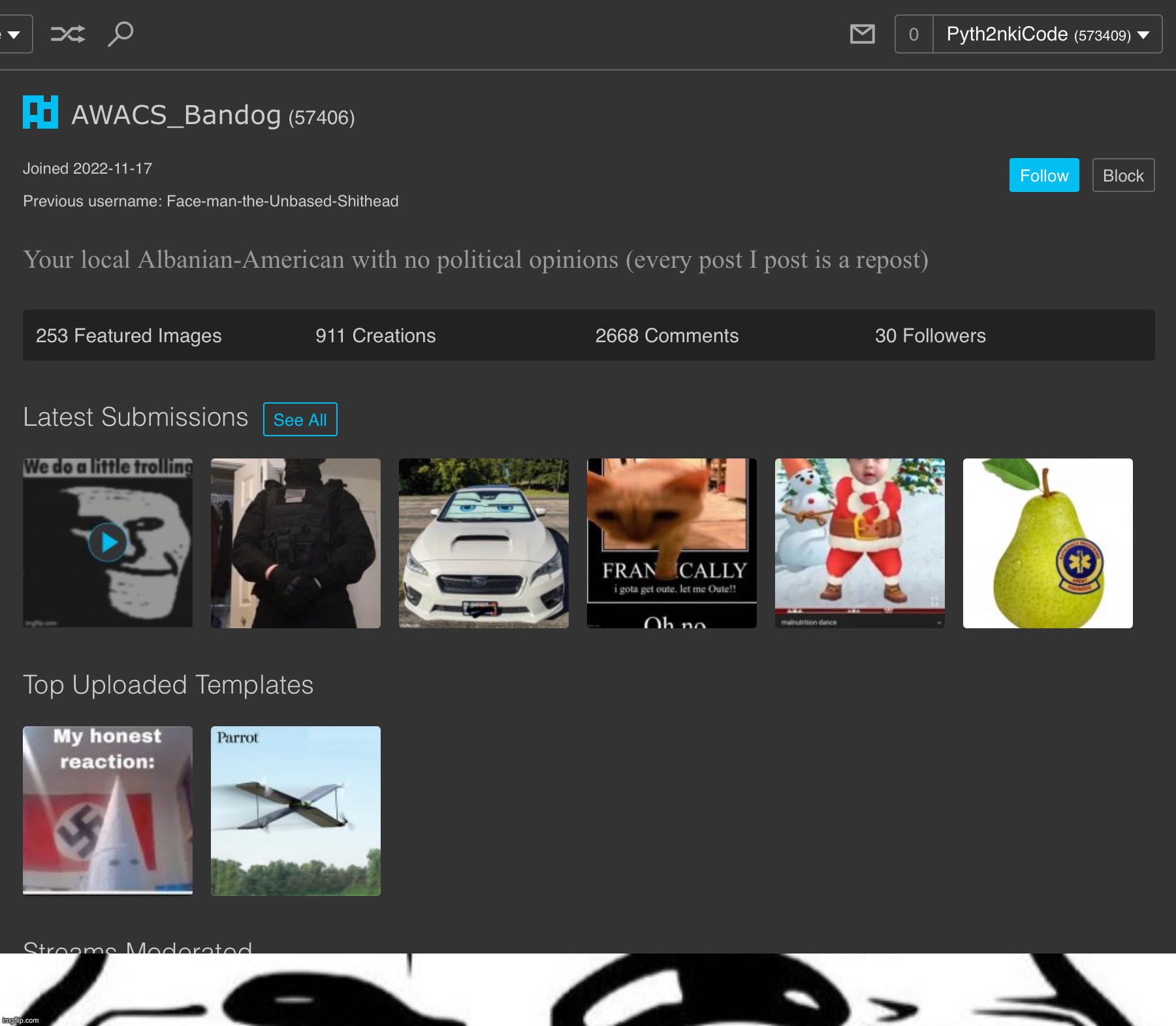
Task: View the Santa baby snowman submission
Action: coord(859,543)
